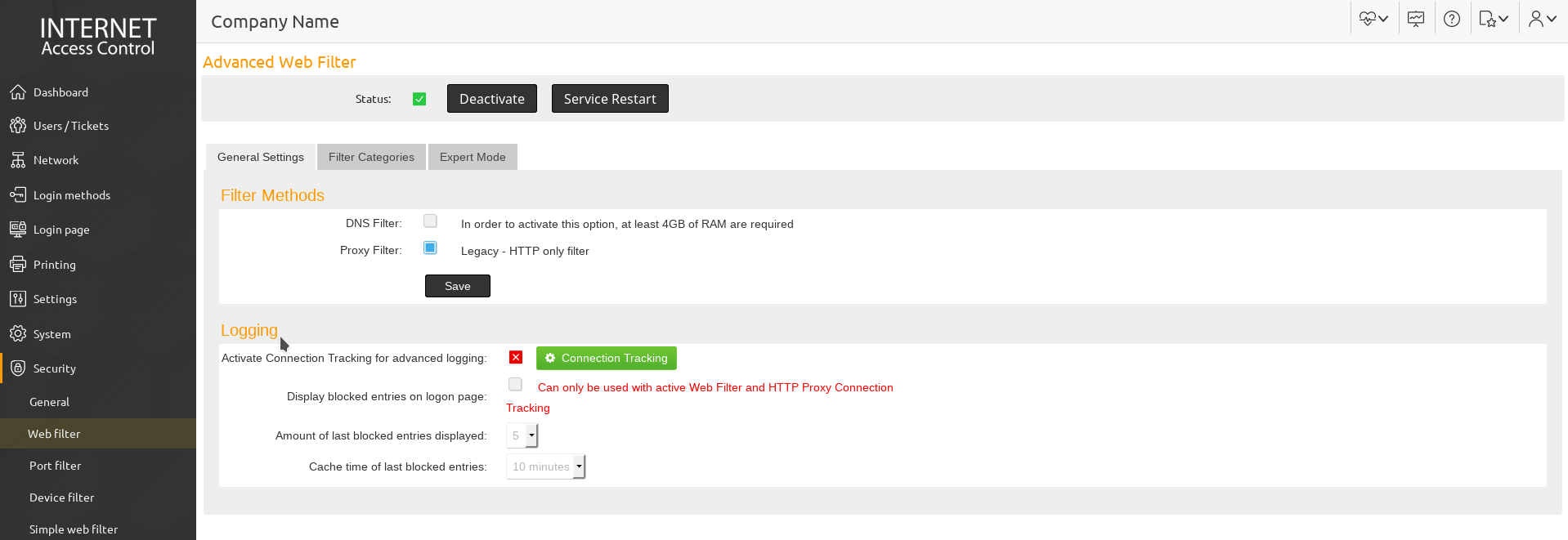This screenshot has height=540, width=1568.
Task: Click the INTERNET Access Control logo
Action: point(98,38)
